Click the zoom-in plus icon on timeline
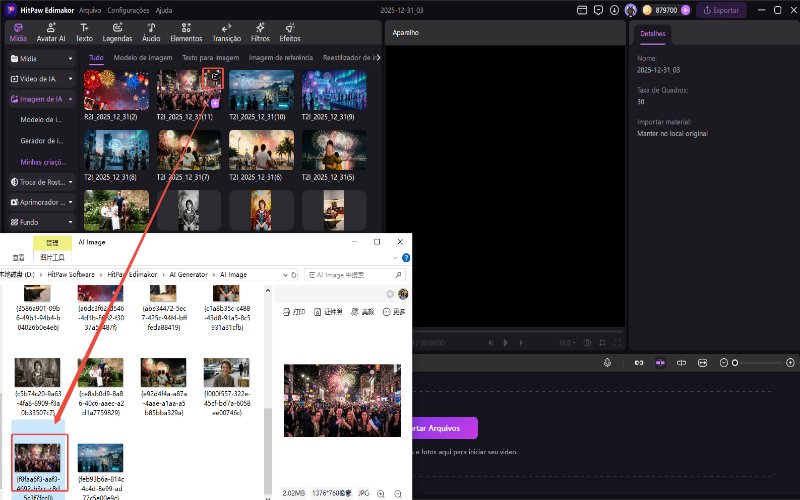This screenshot has height=500, width=800. [791, 362]
